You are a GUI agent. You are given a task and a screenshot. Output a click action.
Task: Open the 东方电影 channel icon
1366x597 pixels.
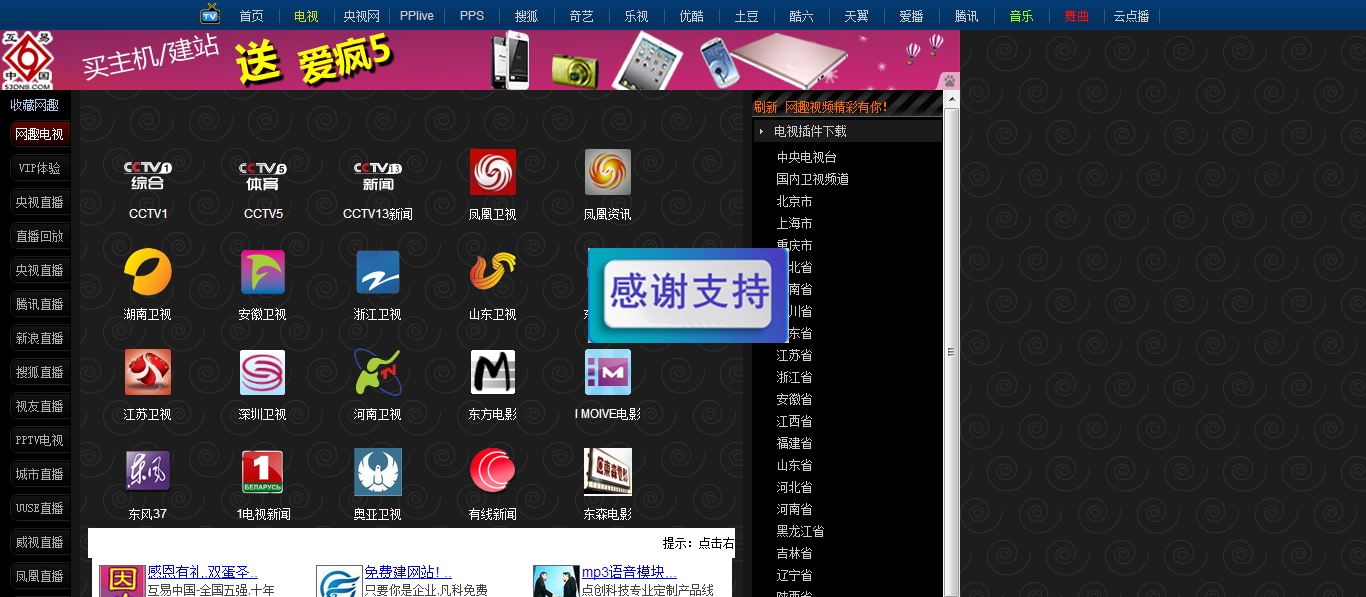(493, 372)
